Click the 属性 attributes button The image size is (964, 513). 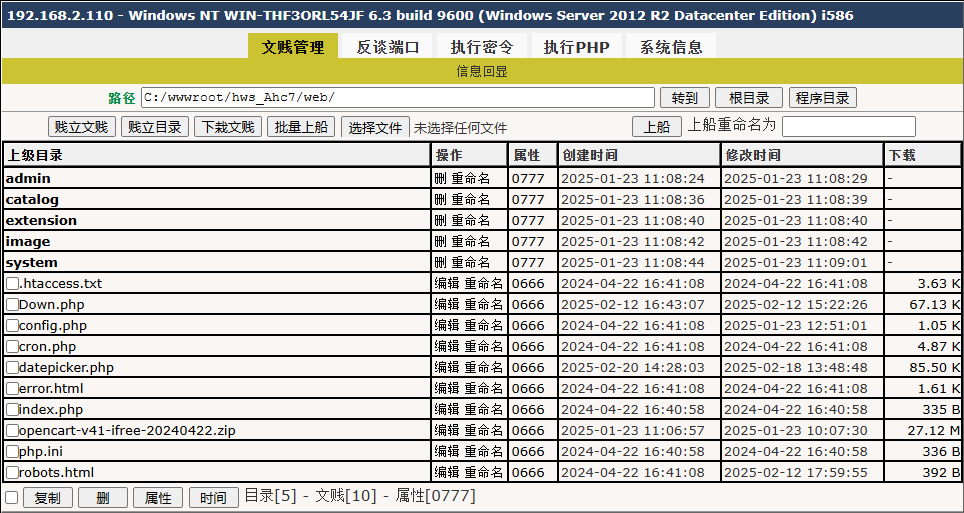[158, 498]
